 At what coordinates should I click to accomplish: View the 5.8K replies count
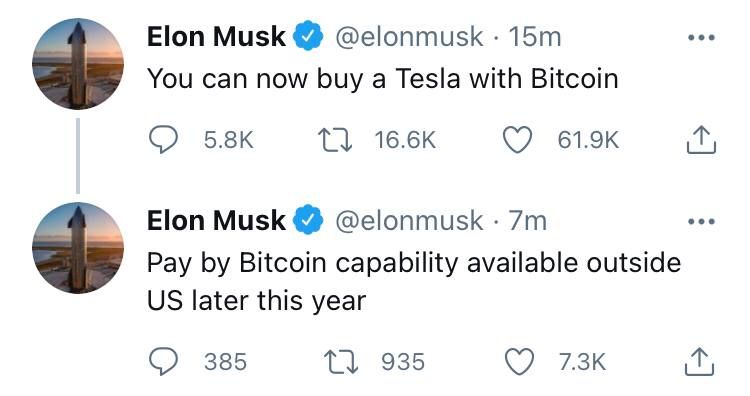[229, 140]
